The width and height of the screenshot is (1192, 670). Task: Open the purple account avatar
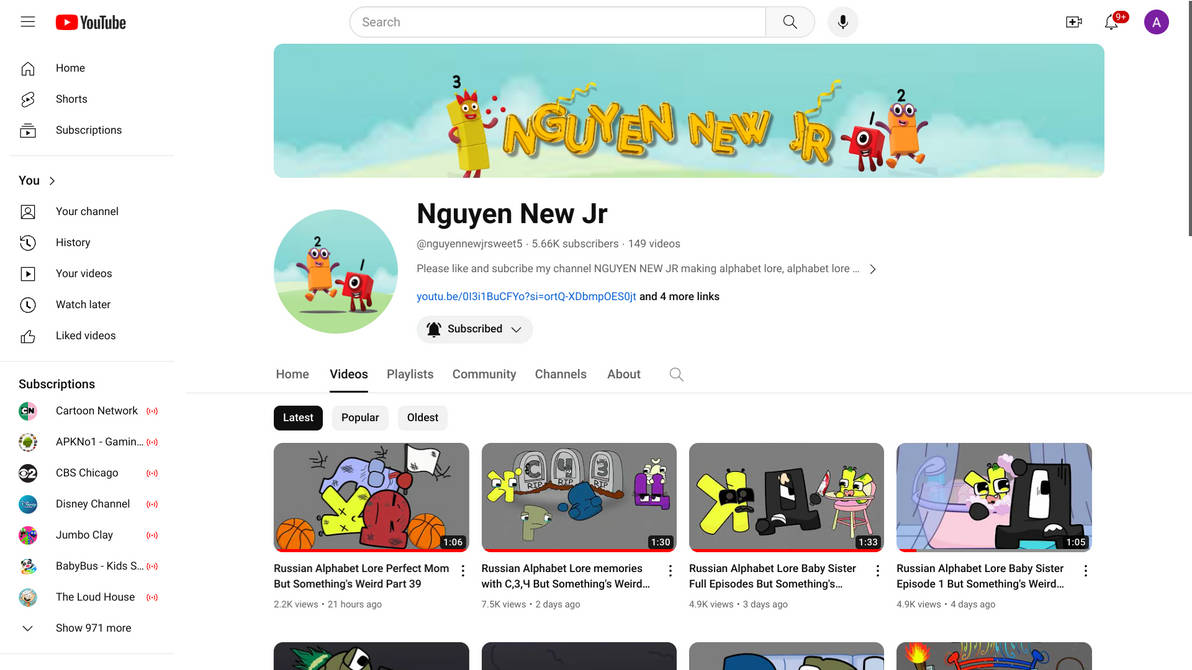(1156, 22)
